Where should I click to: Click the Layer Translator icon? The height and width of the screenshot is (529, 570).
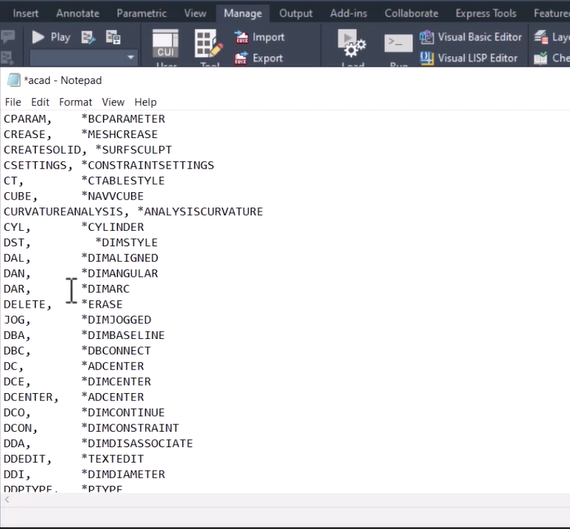(541, 37)
